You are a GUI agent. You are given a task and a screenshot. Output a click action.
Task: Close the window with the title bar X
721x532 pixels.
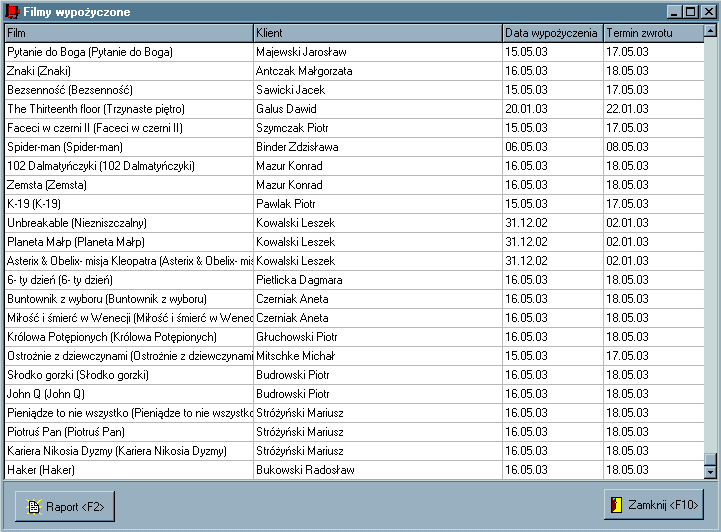point(707,12)
